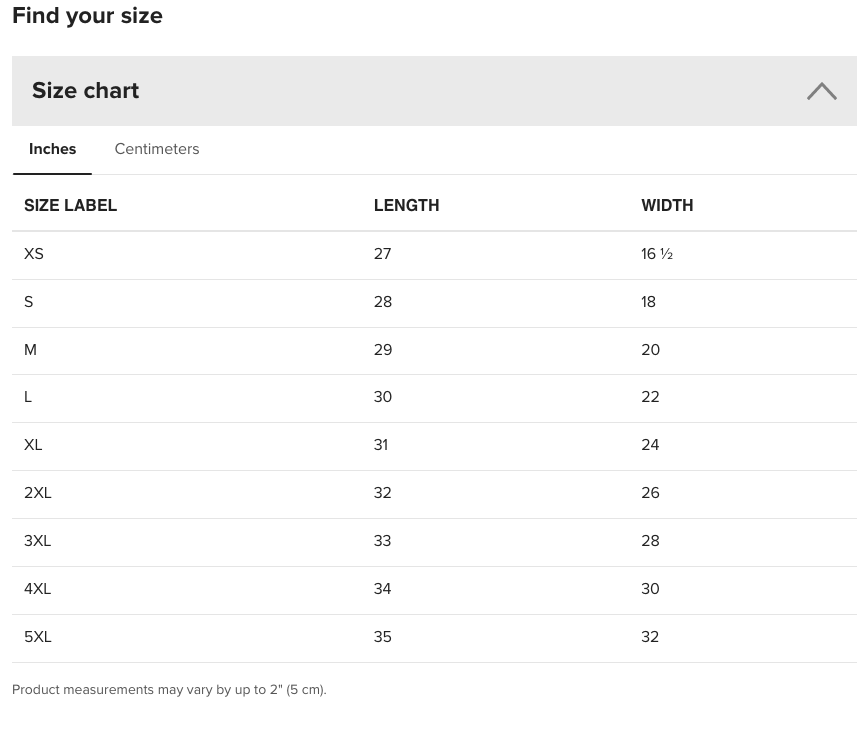Image resolution: width=862 pixels, height=733 pixels.
Task: Click the product measurements disclaimer note
Action: (169, 690)
